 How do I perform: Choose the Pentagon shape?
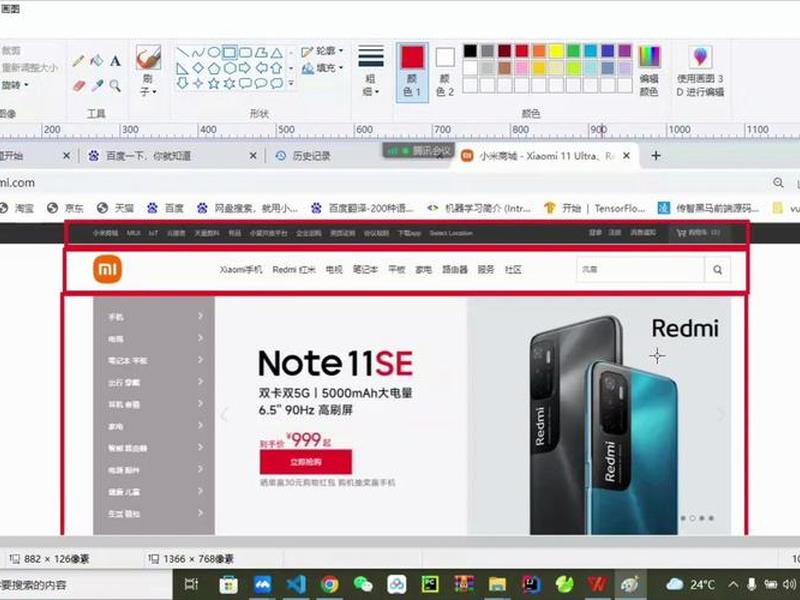[x=214, y=68]
